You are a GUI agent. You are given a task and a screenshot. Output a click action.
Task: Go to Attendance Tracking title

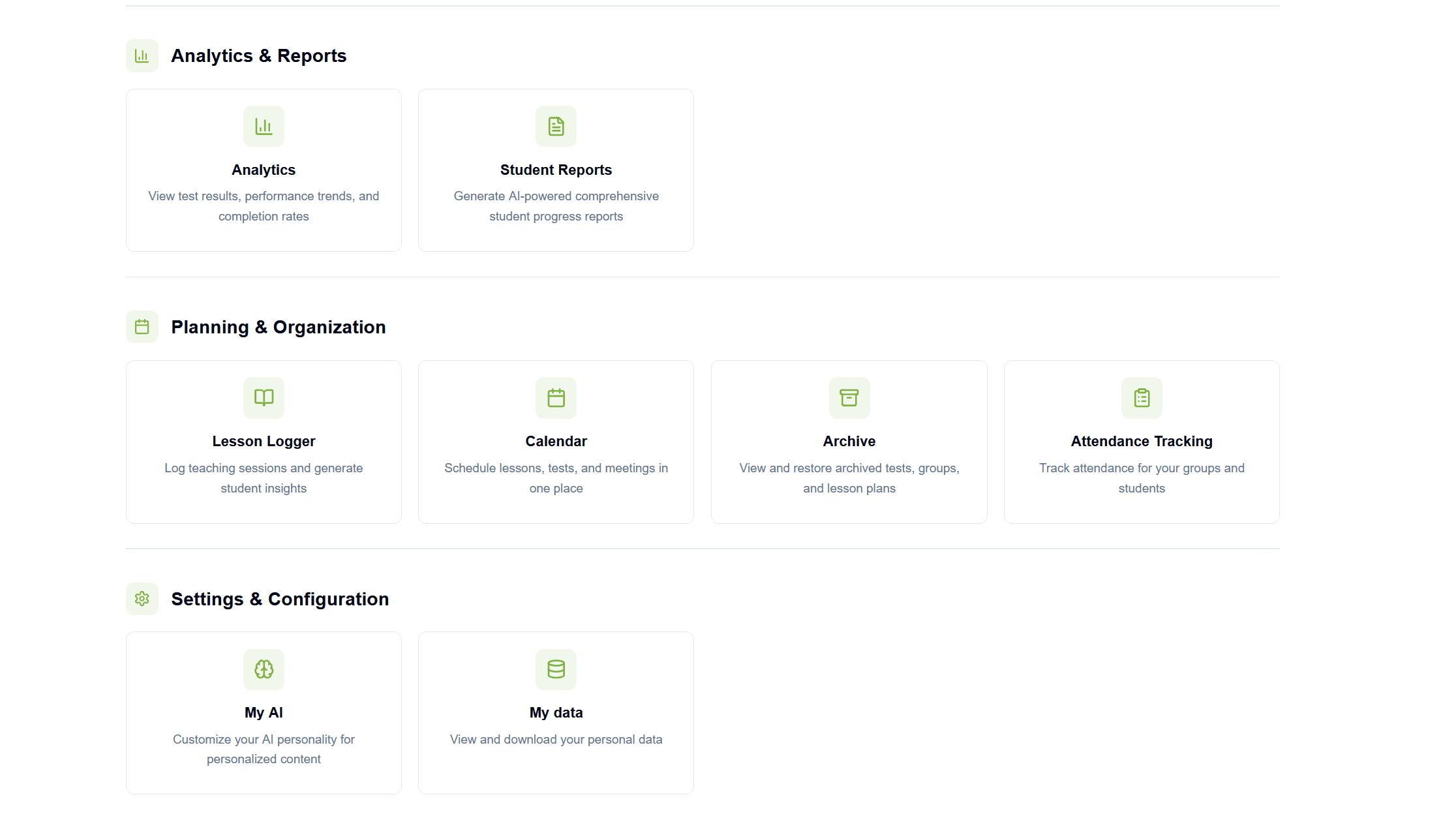1142,441
